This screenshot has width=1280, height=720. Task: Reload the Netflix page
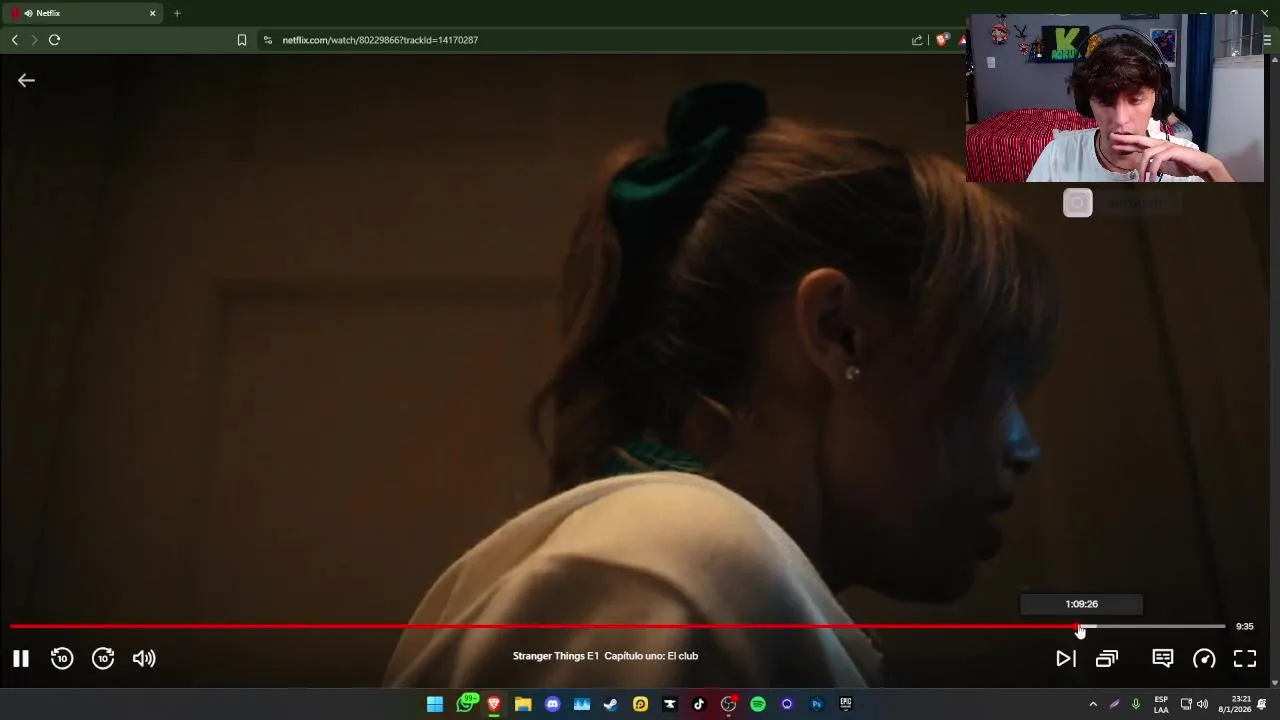point(54,40)
